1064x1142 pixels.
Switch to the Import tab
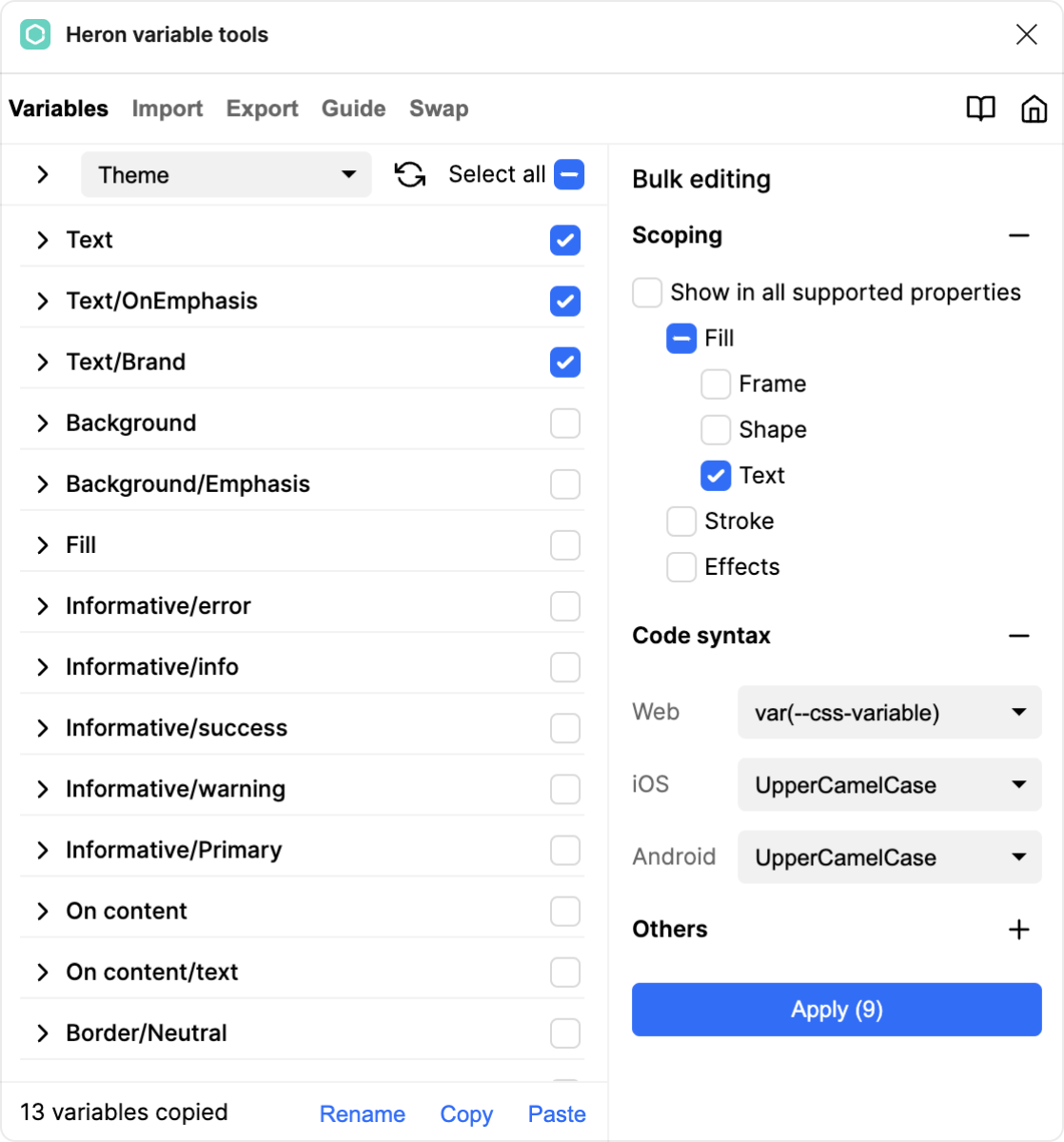tap(167, 108)
